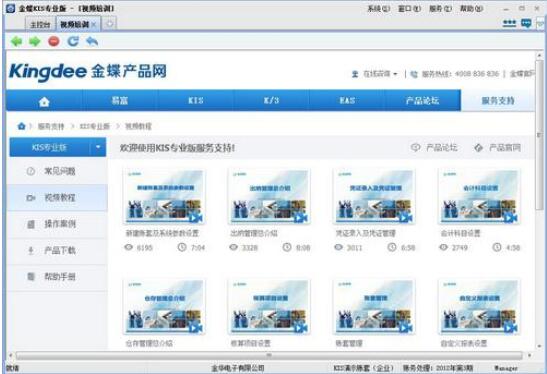Open the 窗口(W) menu
Image resolution: width=547 pixels, height=374 pixels.
click(409, 8)
